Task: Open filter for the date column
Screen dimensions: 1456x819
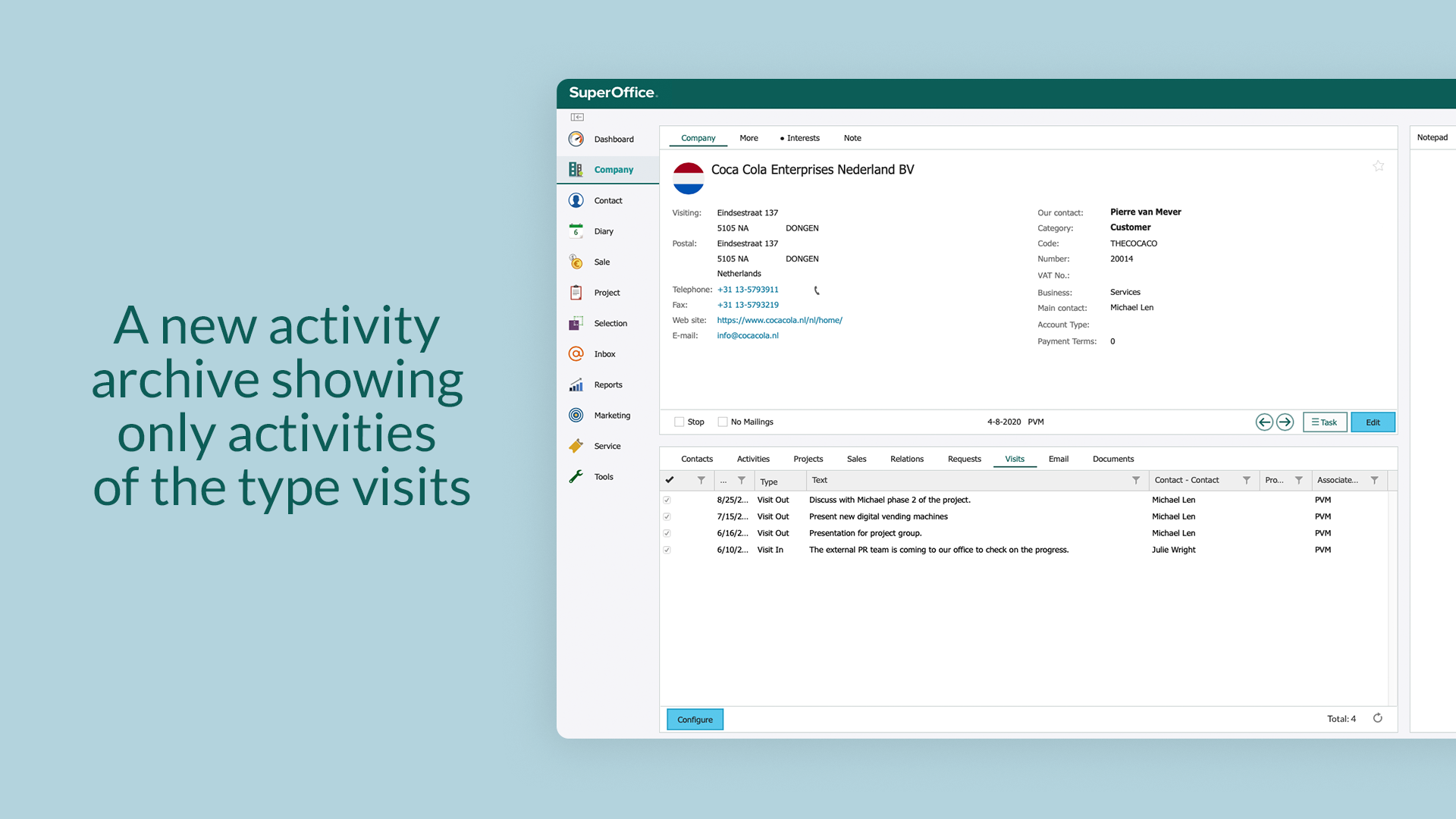Action: click(742, 480)
